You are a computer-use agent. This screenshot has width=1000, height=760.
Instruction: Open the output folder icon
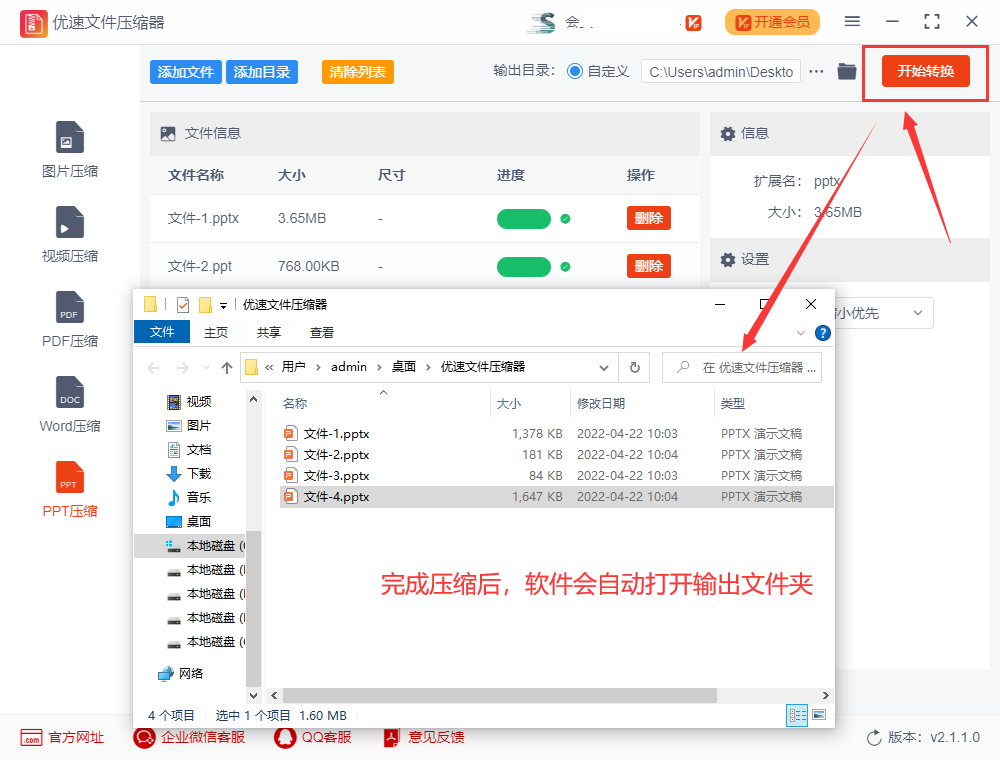coord(846,71)
